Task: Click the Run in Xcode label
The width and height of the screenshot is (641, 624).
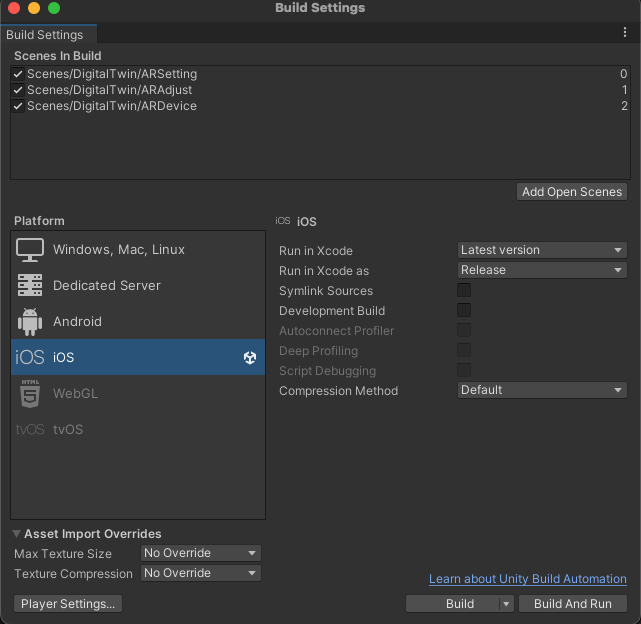Action: tap(316, 251)
